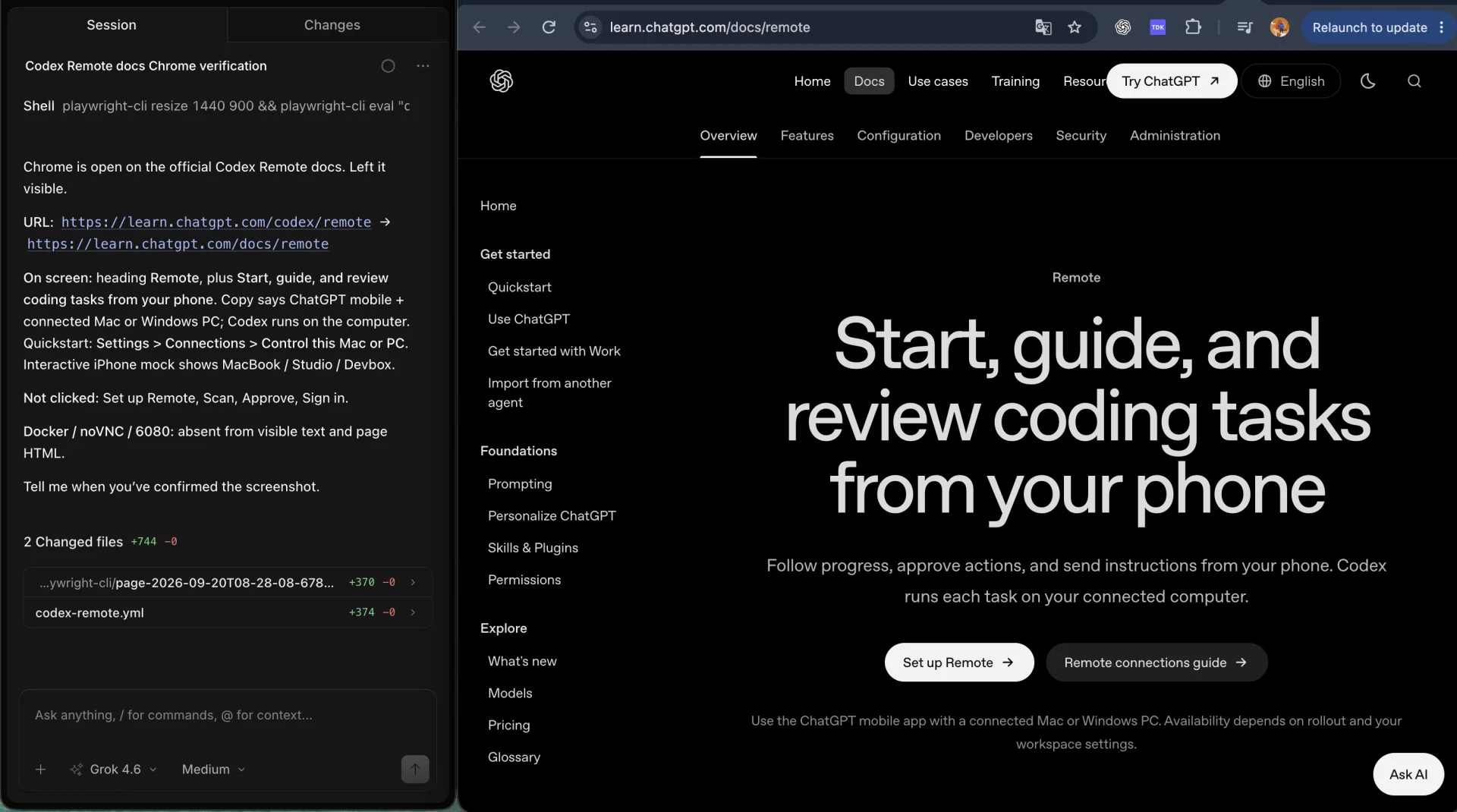The width and height of the screenshot is (1457, 812).
Task: Open the English language selector
Action: pyautogui.click(x=1291, y=81)
